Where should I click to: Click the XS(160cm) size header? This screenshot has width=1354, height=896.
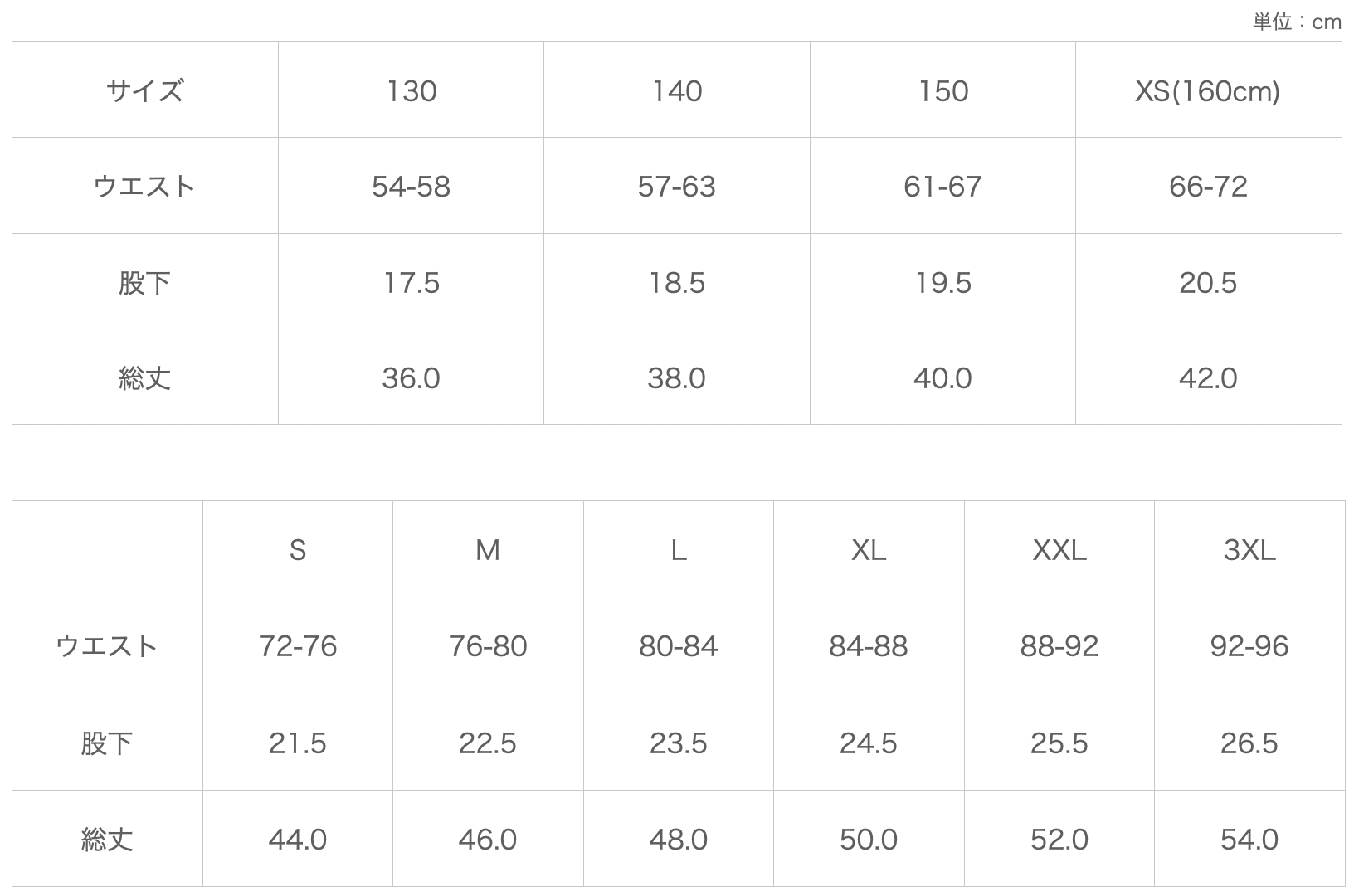tap(1207, 90)
